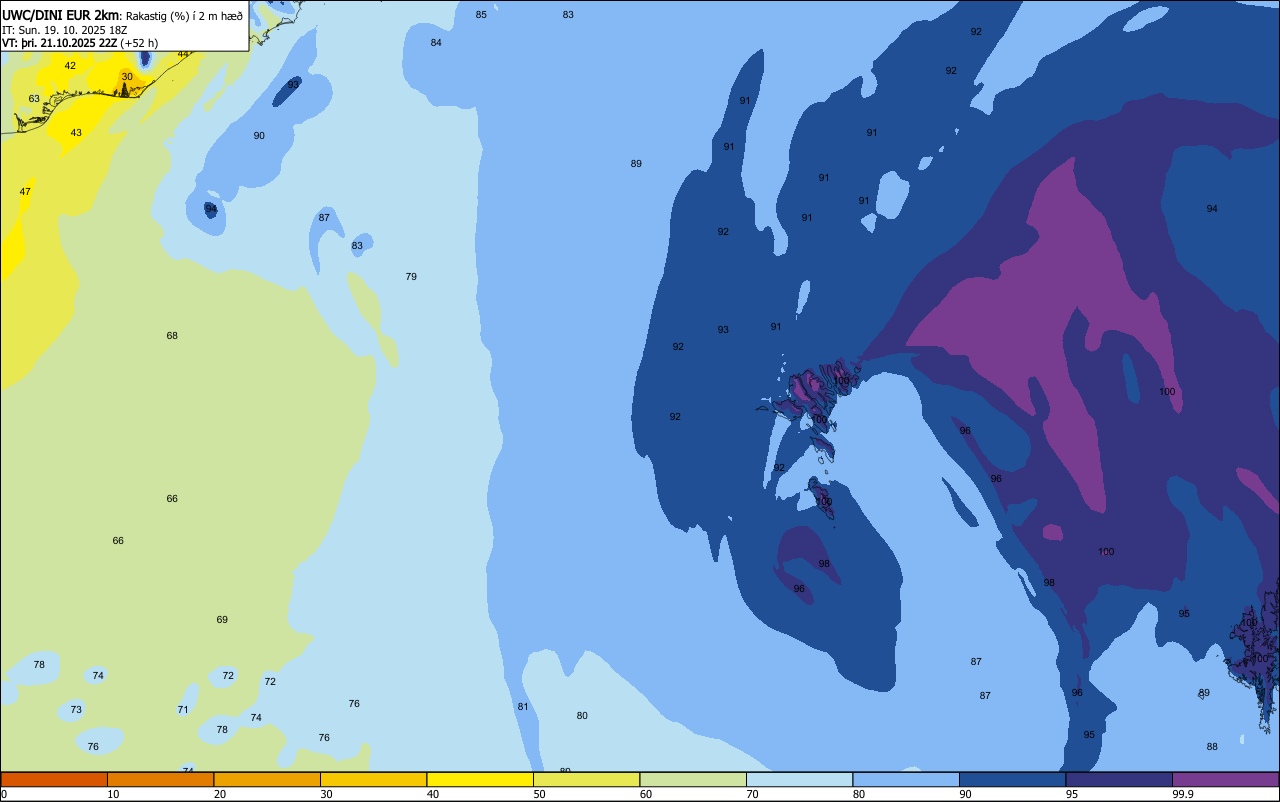Click the '99.9' legend tick label

click(1183, 794)
